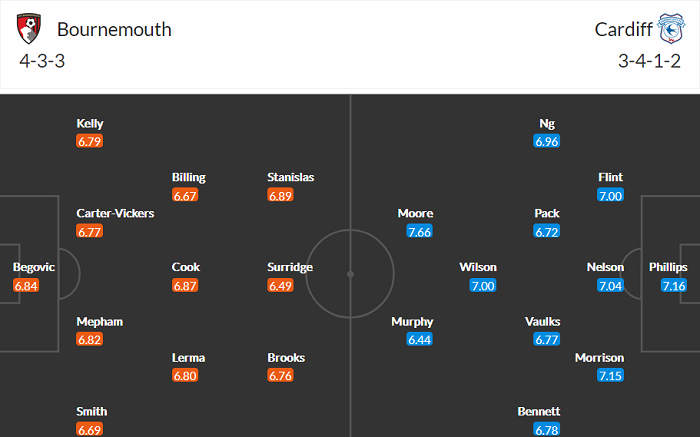Select Cardiff goalkeeper Phillips
The height and width of the screenshot is (437, 700).
click(x=668, y=267)
